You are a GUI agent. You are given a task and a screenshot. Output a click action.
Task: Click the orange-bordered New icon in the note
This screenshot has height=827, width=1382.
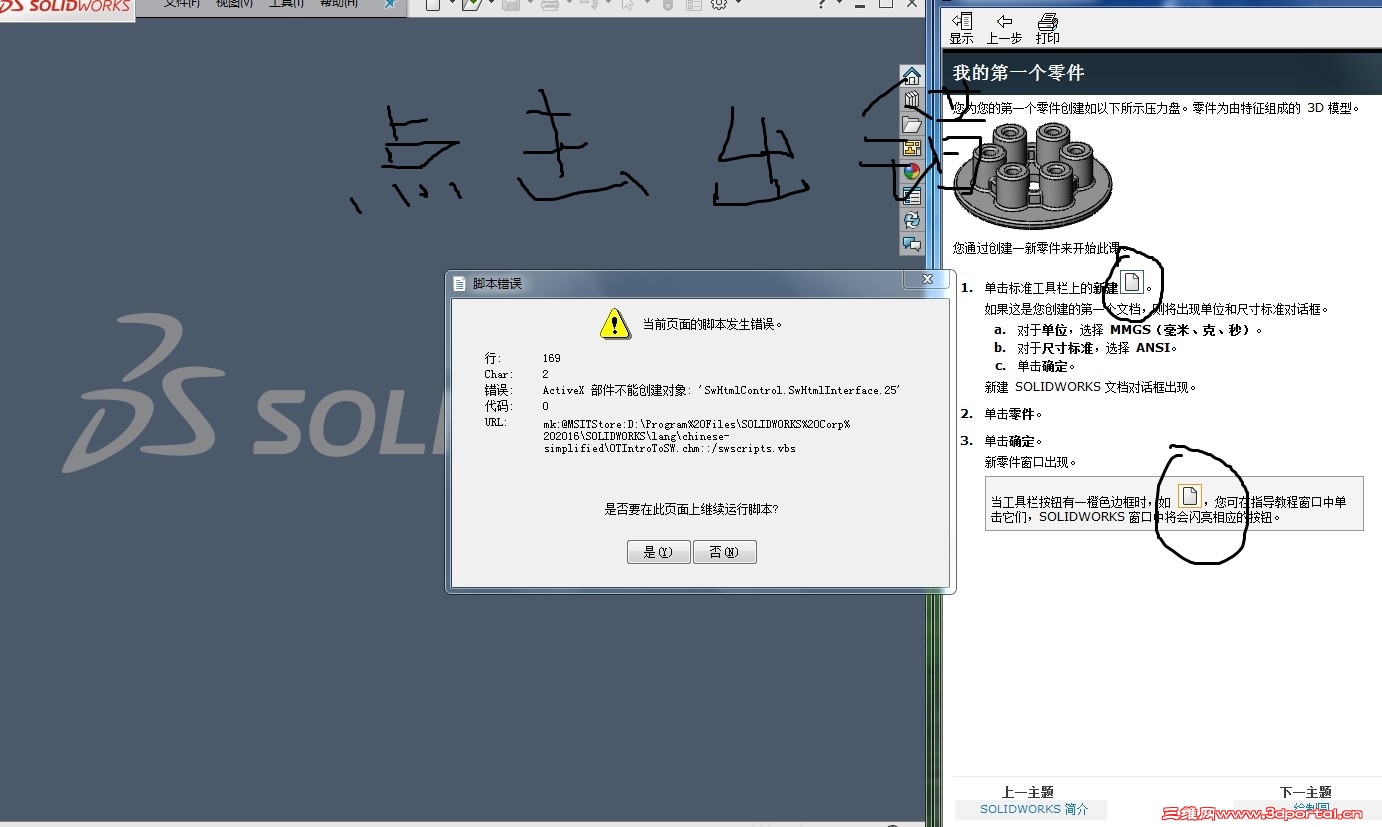pos(1189,495)
